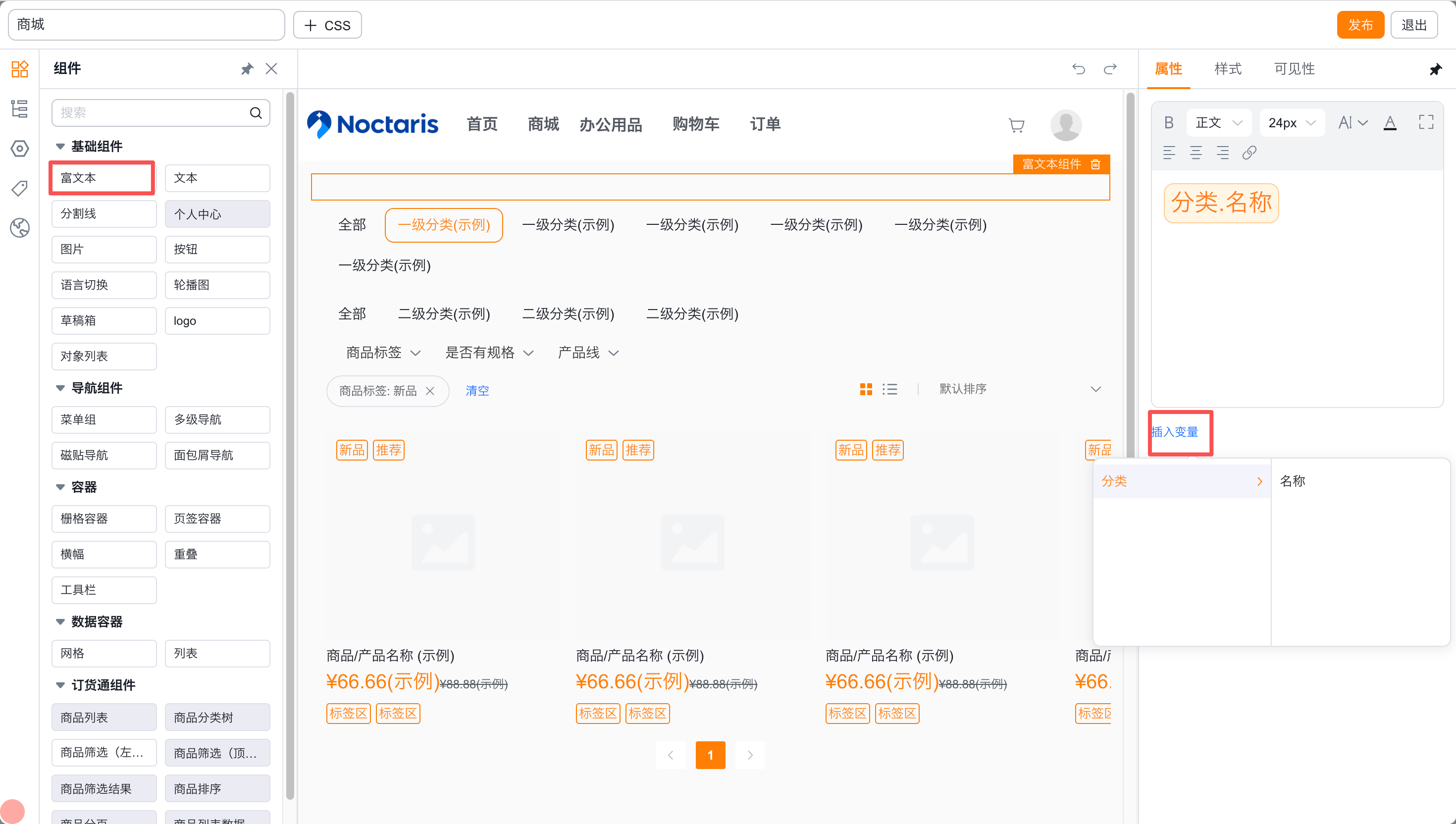
Task: Toggle bold formatting in rich text editor
Action: click(1169, 122)
